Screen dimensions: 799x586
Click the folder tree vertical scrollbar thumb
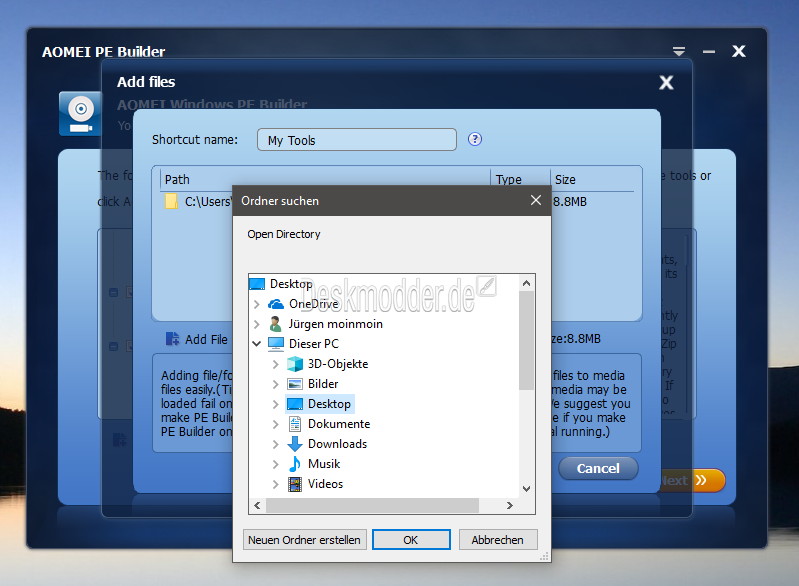pos(526,340)
